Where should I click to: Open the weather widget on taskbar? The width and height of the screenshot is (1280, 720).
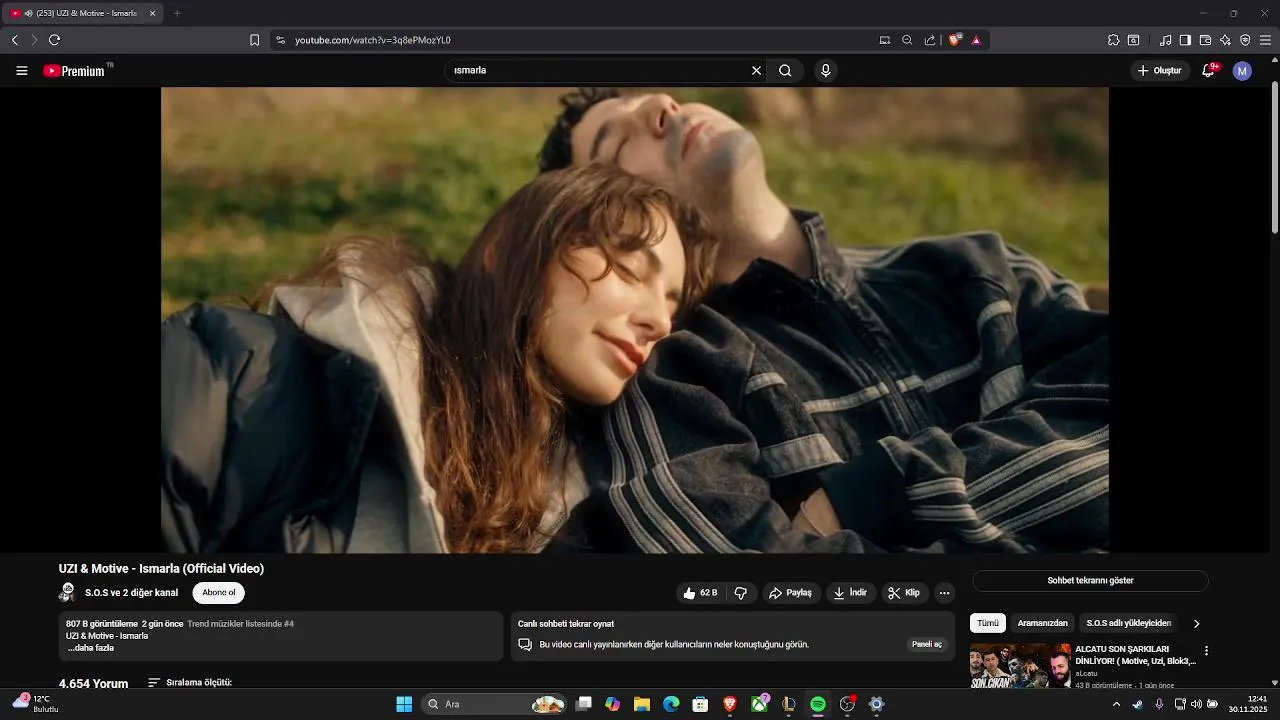point(37,704)
